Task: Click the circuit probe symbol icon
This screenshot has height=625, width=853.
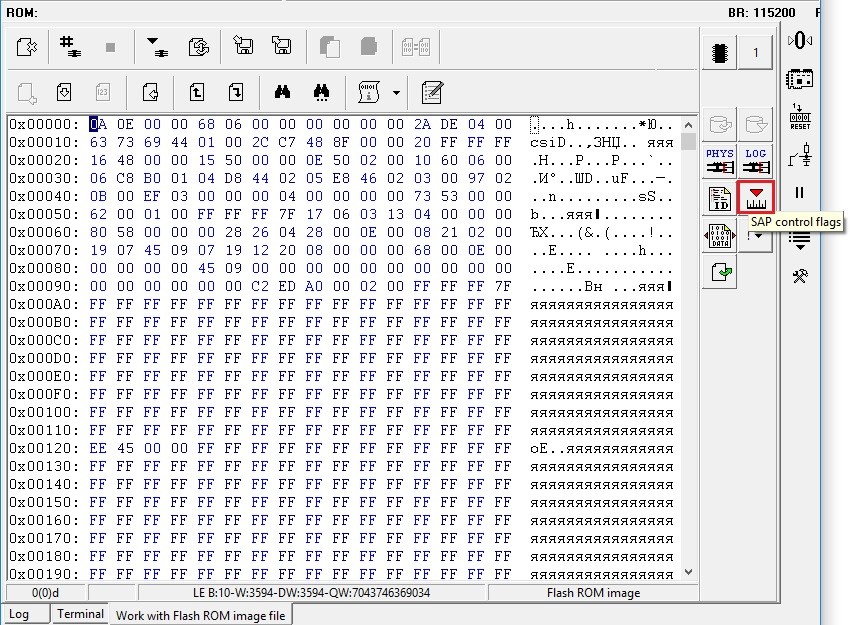Action: 800,155
